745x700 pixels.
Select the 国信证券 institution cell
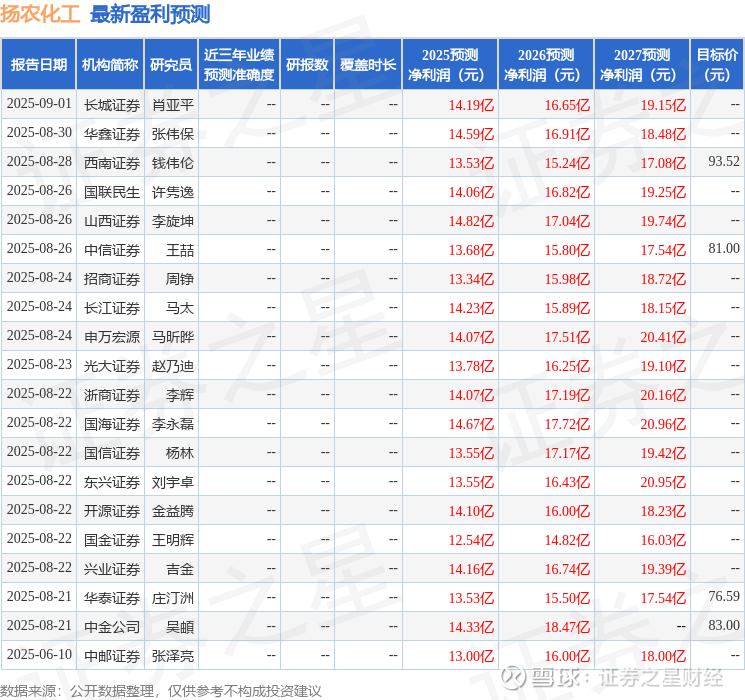point(112,452)
